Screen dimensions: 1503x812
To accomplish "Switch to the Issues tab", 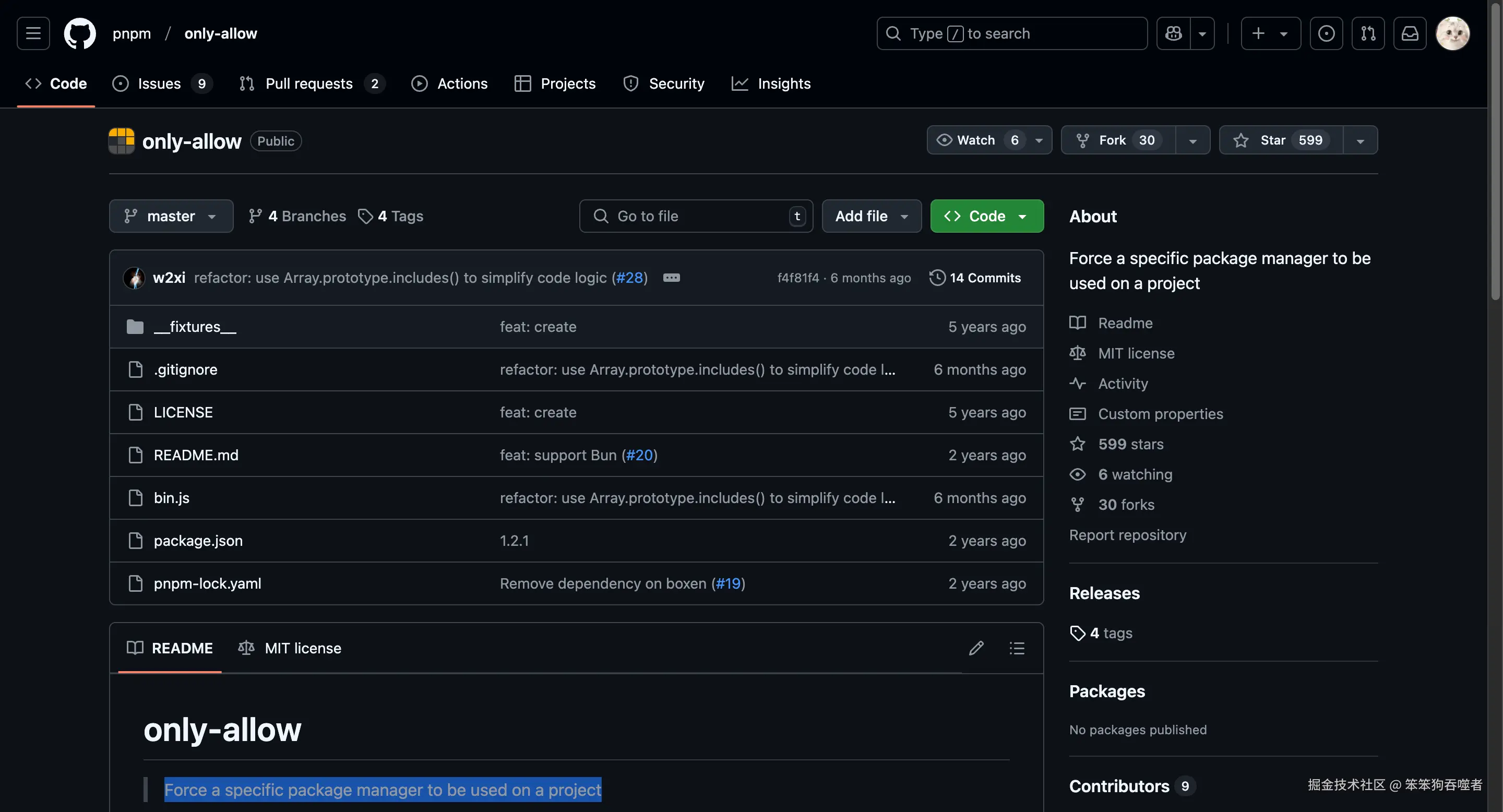I will [159, 83].
